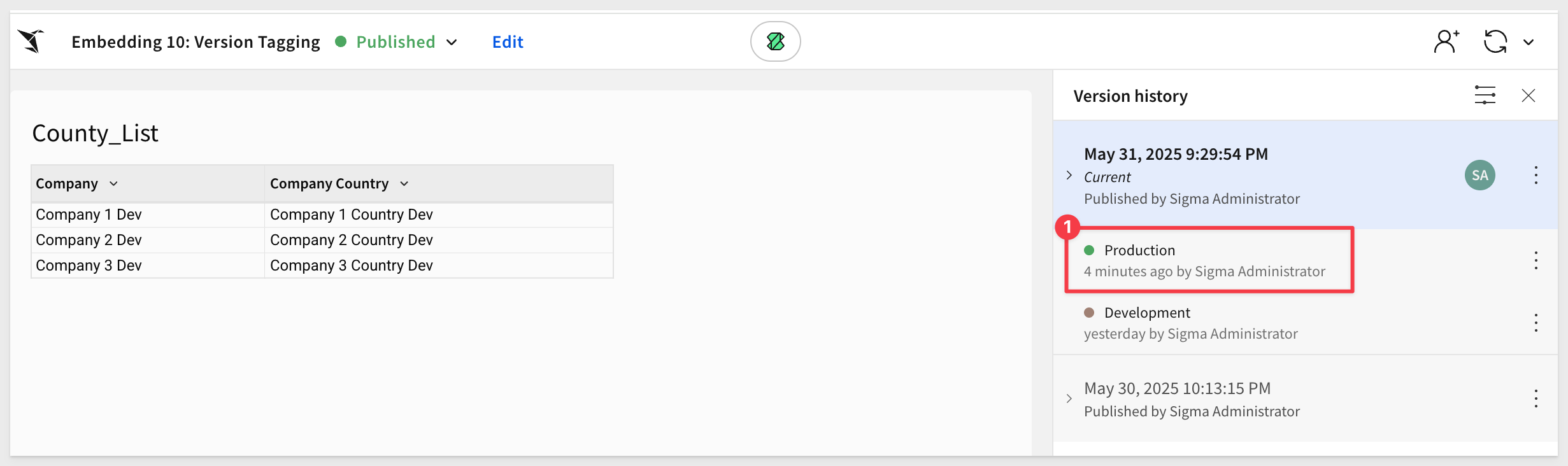Open more options for Production tag

[1536, 260]
